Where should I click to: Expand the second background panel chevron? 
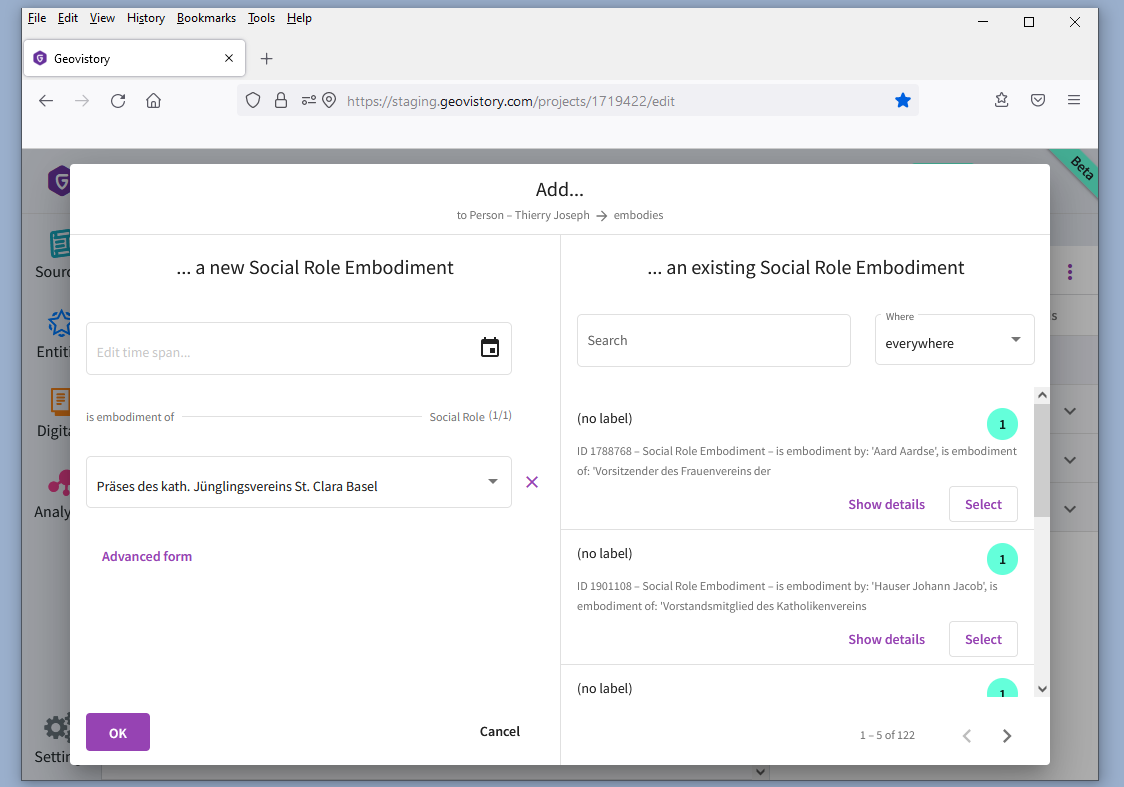point(1070,460)
